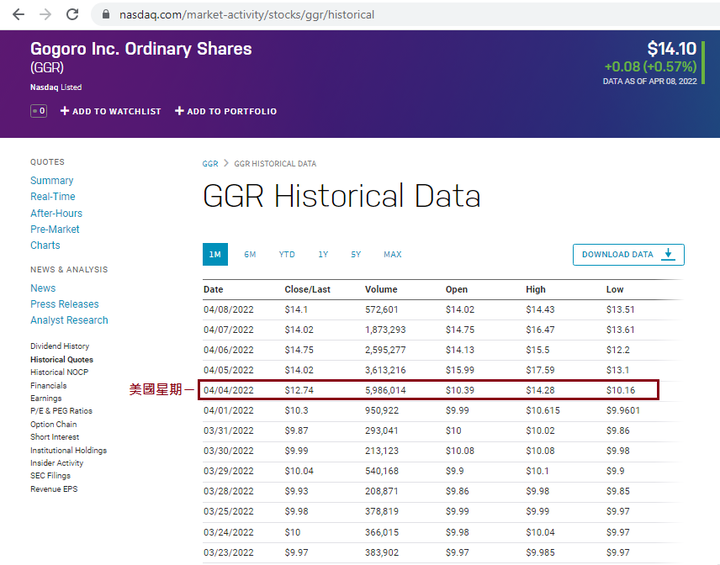Switch to the YTD time range
The width and height of the screenshot is (720, 565).
pyautogui.click(x=287, y=254)
